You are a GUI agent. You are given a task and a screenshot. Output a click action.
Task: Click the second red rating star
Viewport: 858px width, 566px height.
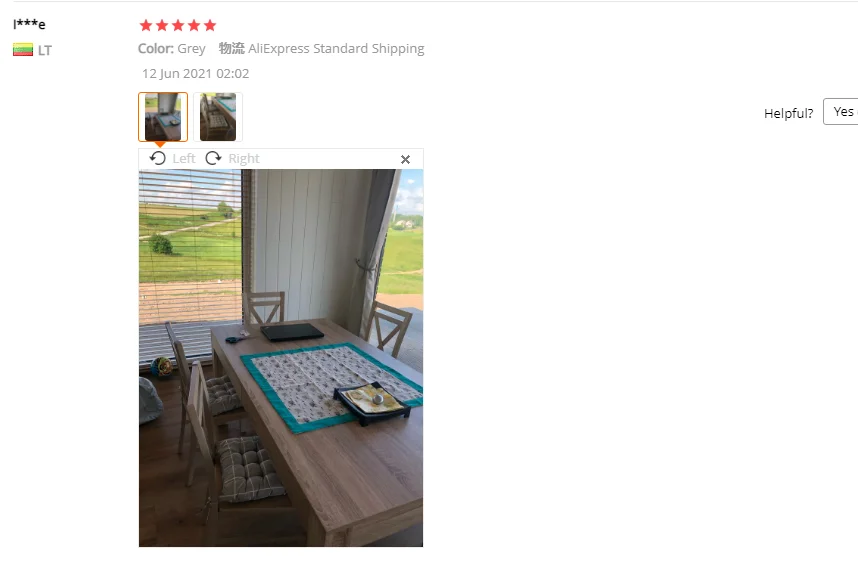(162, 25)
